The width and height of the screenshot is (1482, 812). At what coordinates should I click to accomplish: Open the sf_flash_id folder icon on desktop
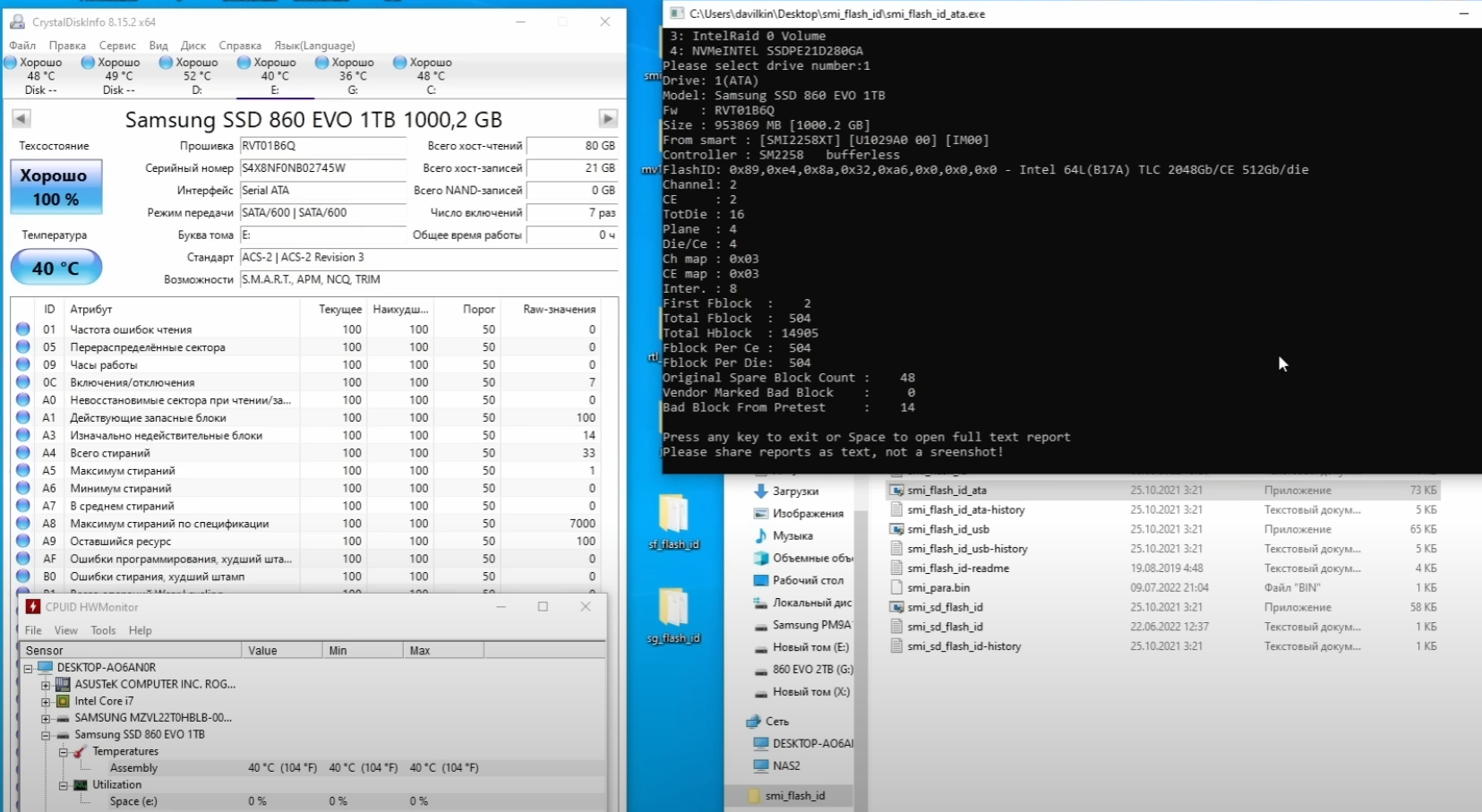[673, 514]
